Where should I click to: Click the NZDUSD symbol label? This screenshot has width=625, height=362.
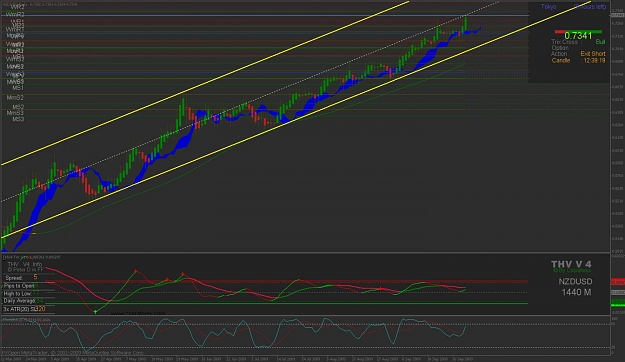(x=575, y=281)
